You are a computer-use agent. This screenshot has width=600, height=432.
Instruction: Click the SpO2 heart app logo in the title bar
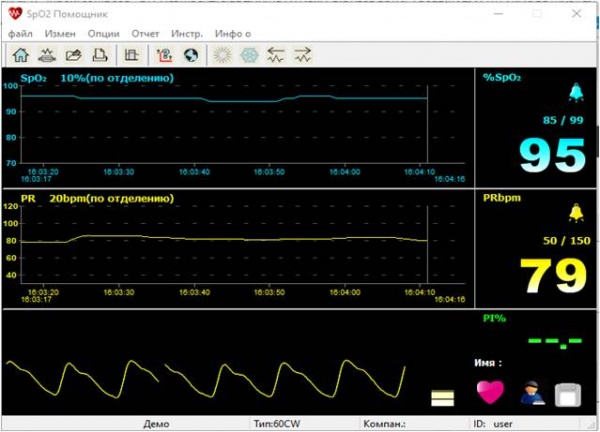(x=15, y=14)
